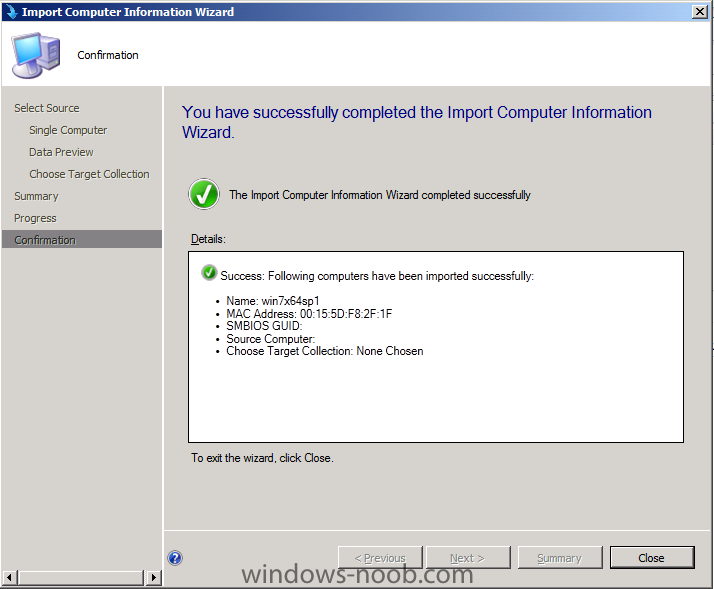Click the 'Name: win7x64sp1' detail line
The image size is (714, 589).
coord(273,301)
